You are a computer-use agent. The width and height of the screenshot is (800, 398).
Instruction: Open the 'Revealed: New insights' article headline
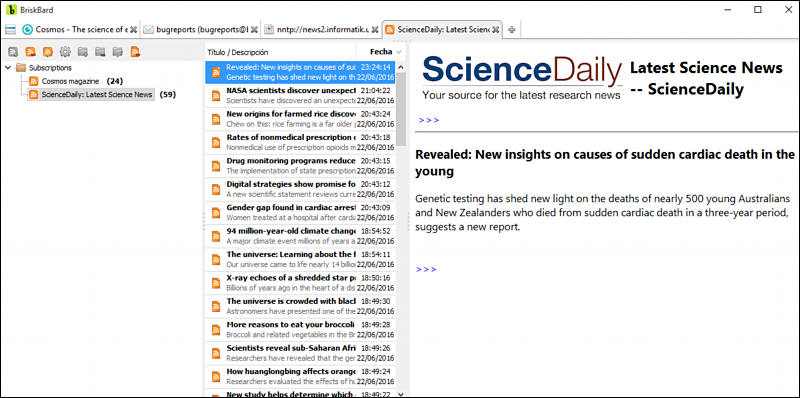[x=605, y=163]
